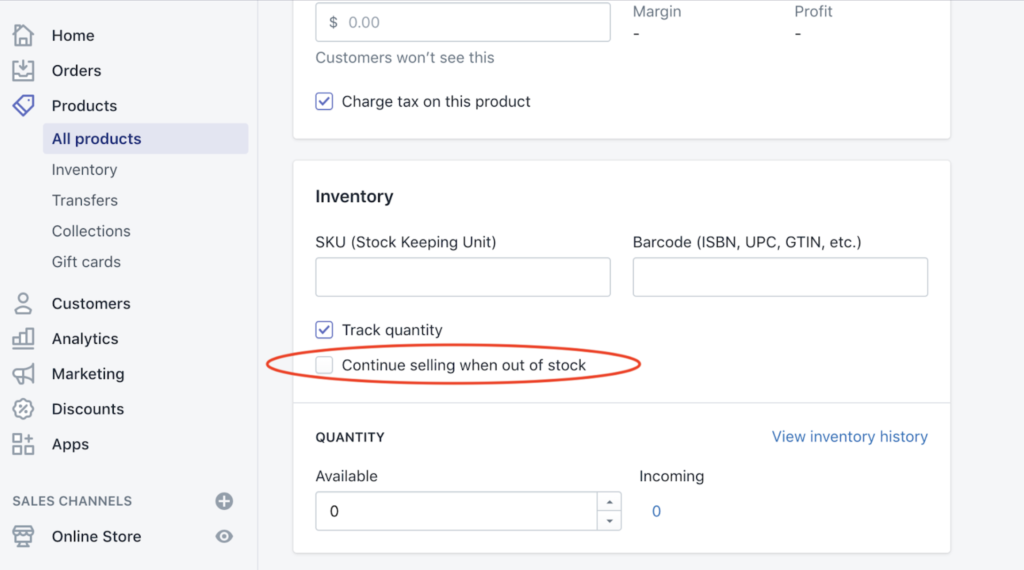
Task: Go to Inventory in Products submenu
Action: [x=84, y=170]
